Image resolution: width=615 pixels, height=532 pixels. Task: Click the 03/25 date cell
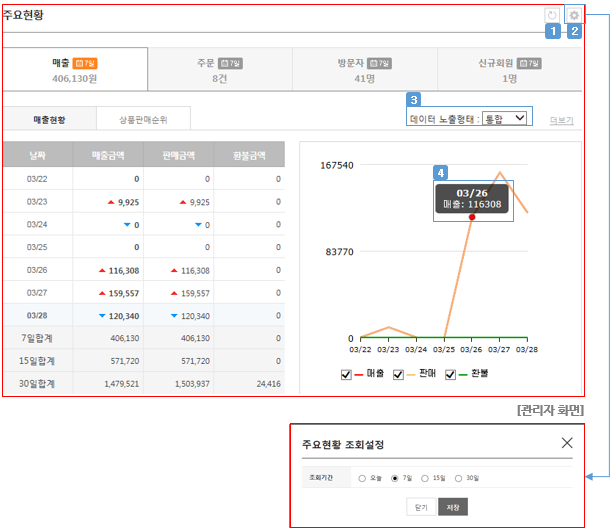click(x=37, y=247)
